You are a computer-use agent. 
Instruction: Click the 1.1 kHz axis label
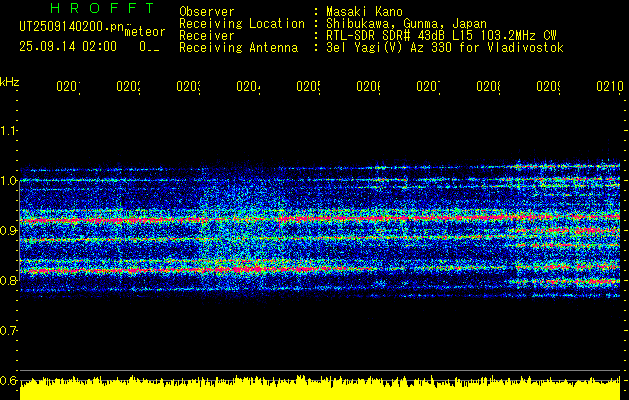point(8,130)
